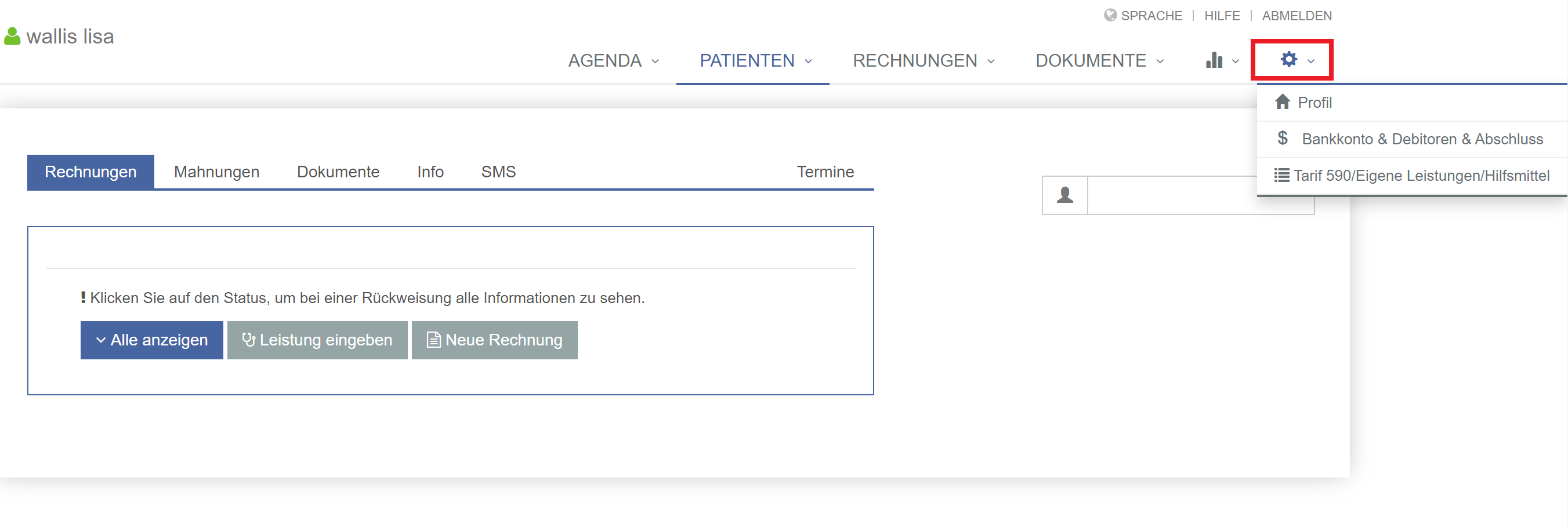This screenshot has width=1568, height=528.
Task: Expand the DOKUMENTE dropdown arrow
Action: click(1160, 61)
